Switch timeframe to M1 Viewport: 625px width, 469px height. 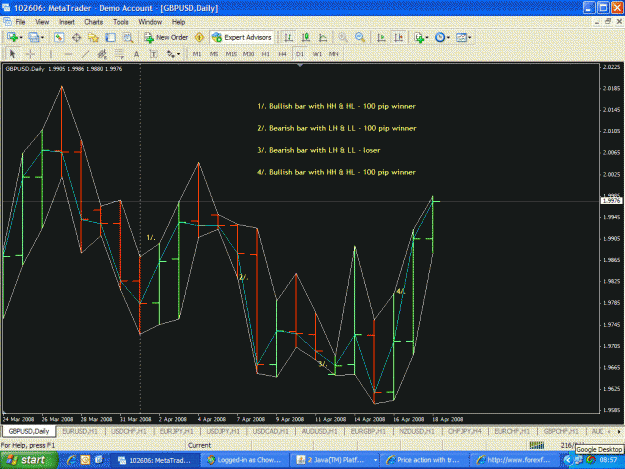click(197, 54)
